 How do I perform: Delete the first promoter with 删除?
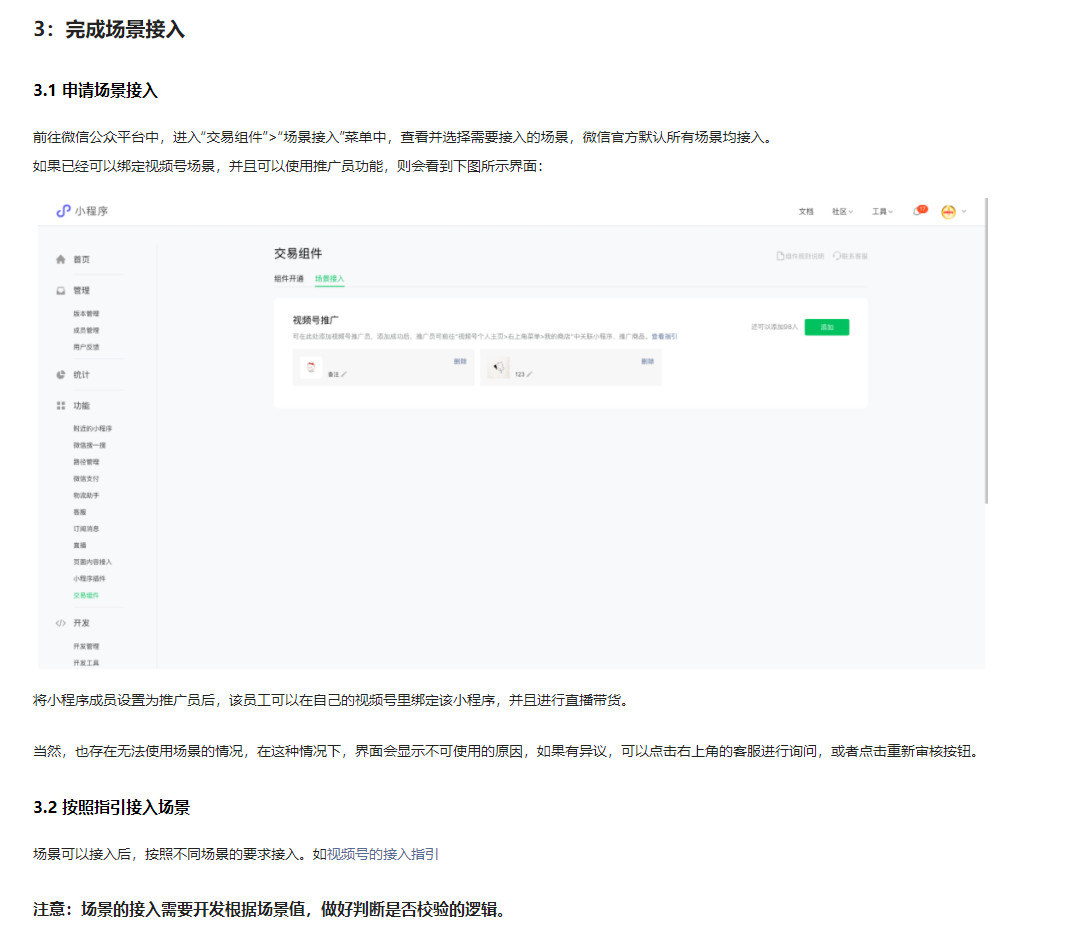(x=460, y=361)
